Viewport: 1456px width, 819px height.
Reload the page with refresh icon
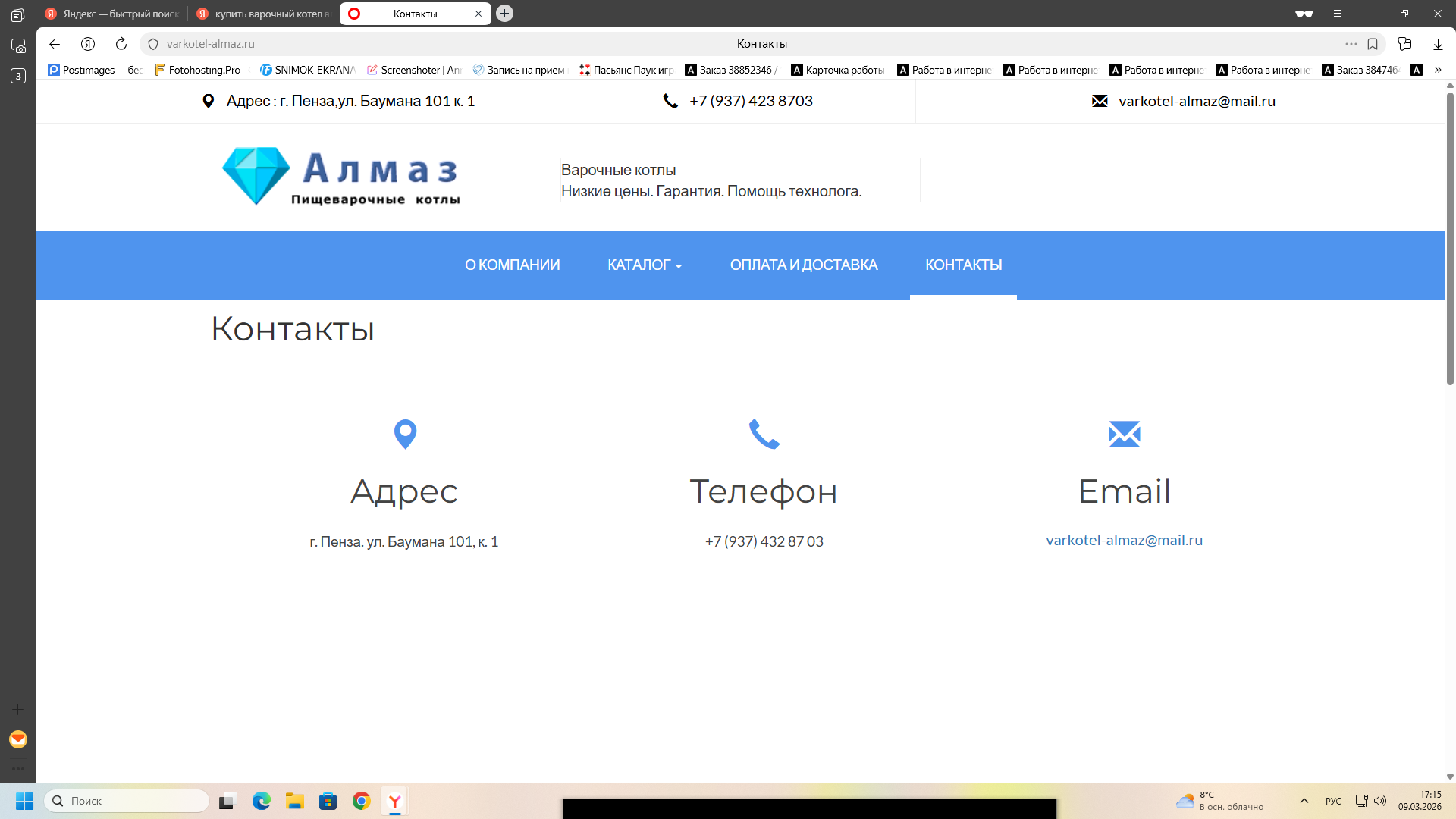click(121, 44)
